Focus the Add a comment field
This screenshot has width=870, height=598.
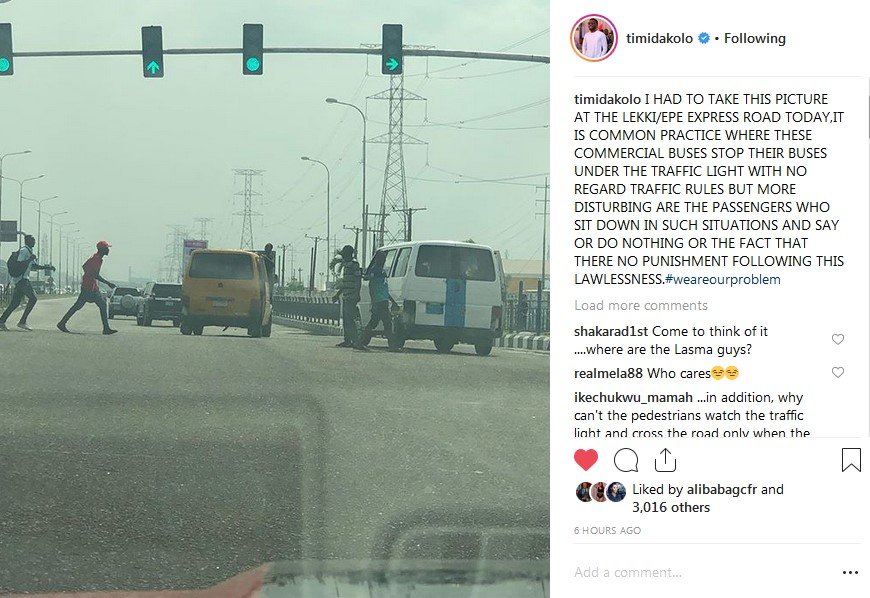click(x=705, y=572)
